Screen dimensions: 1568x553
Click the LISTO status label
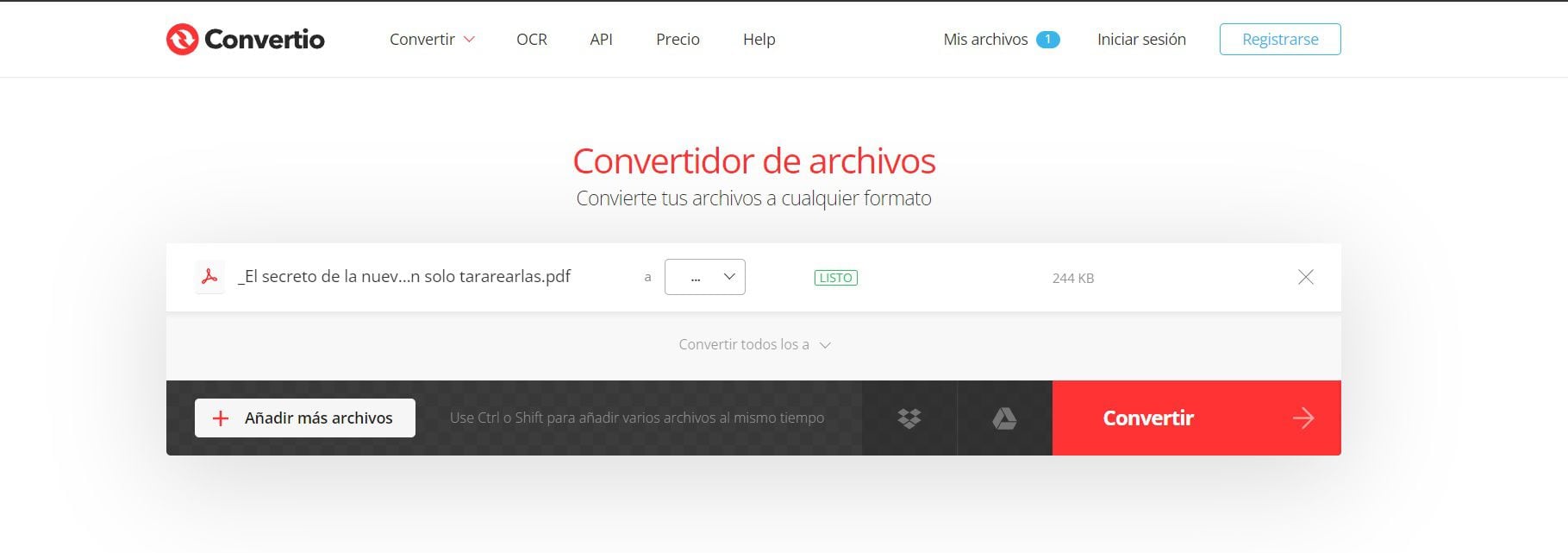click(x=835, y=278)
